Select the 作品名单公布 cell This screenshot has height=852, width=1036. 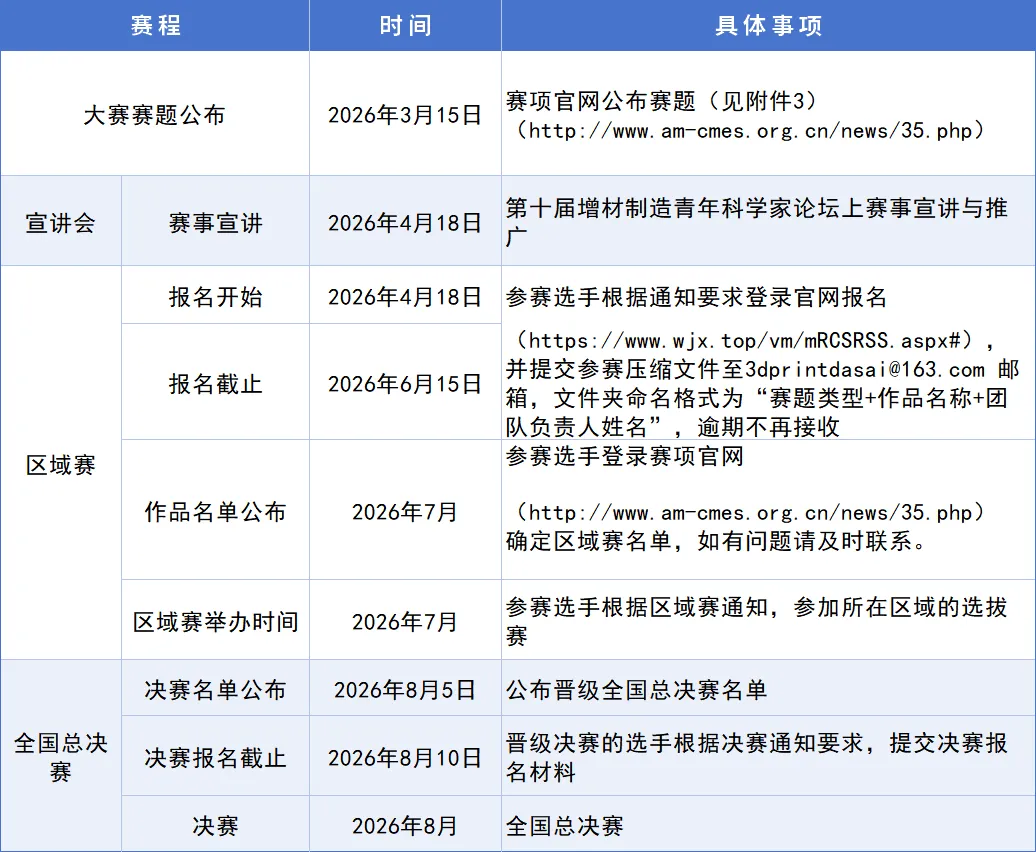coord(215,511)
